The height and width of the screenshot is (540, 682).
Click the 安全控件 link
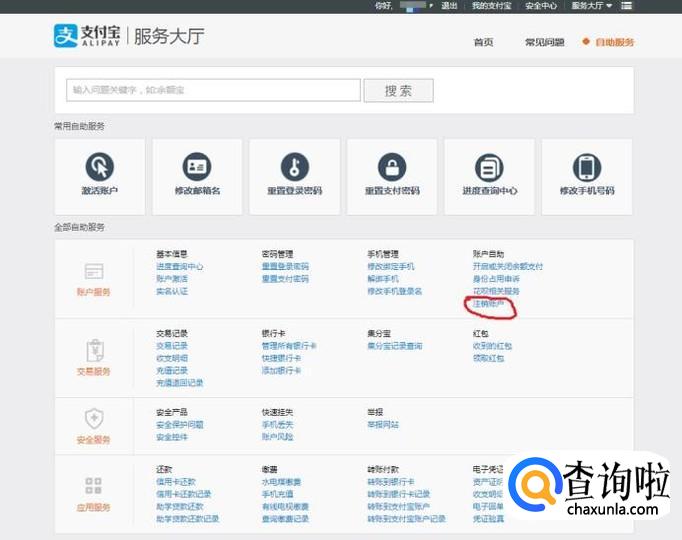[x=172, y=437]
